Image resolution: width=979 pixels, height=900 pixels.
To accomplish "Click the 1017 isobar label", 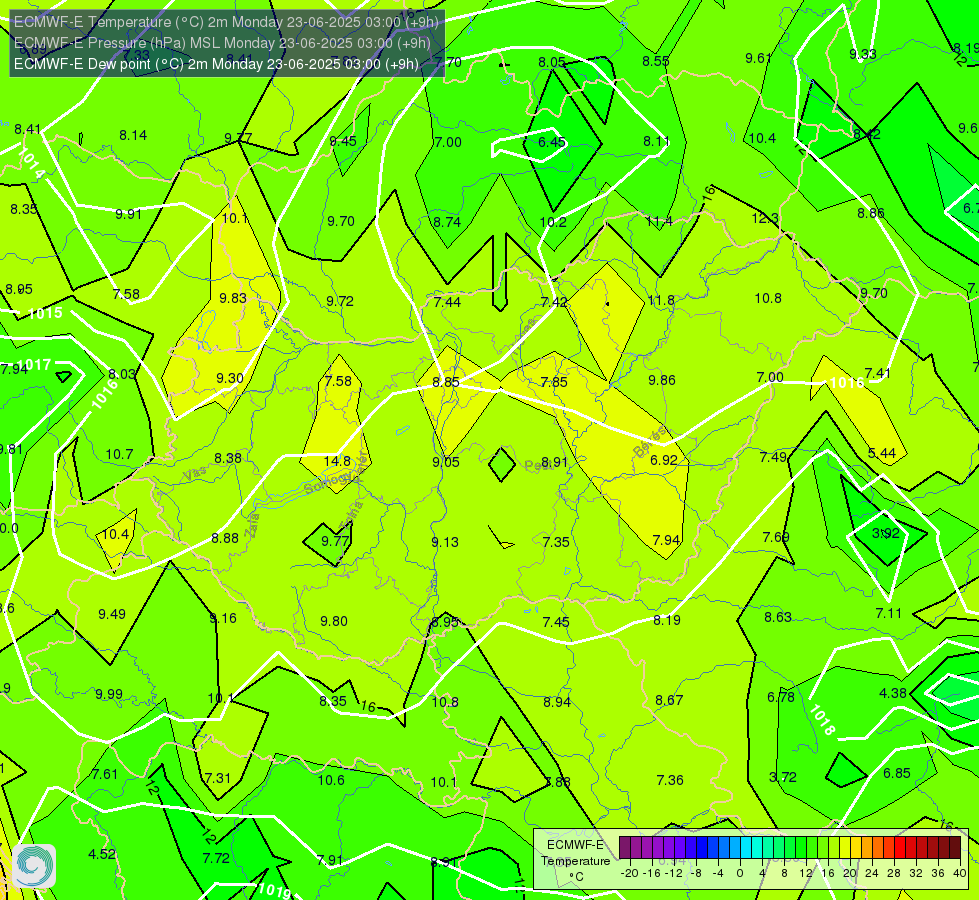I will (34, 365).
